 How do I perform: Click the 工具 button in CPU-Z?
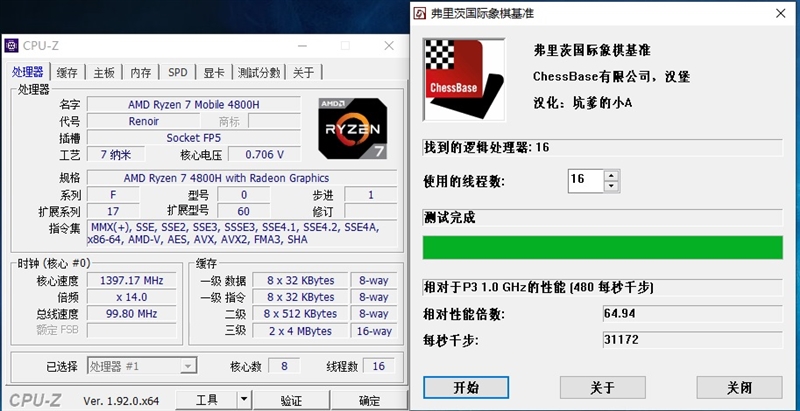[x=206, y=400]
